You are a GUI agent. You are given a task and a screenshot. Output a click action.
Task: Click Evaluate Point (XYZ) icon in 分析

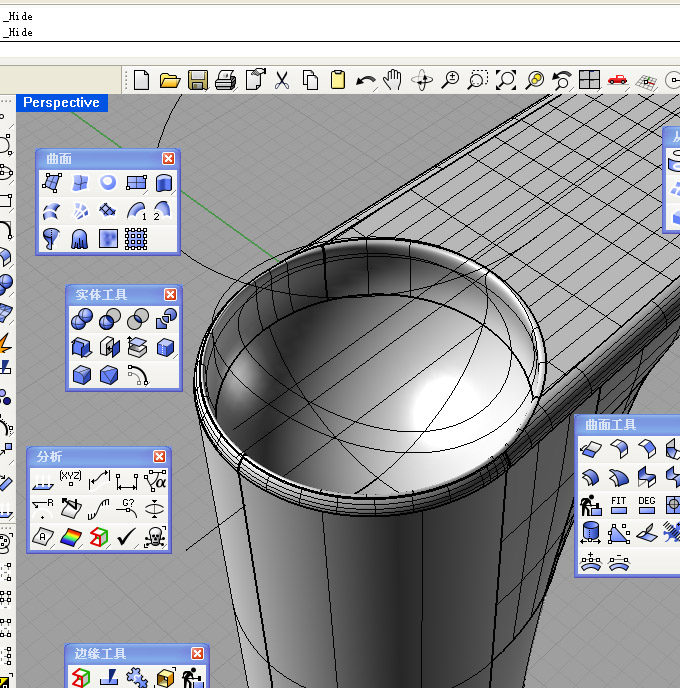click(70, 478)
